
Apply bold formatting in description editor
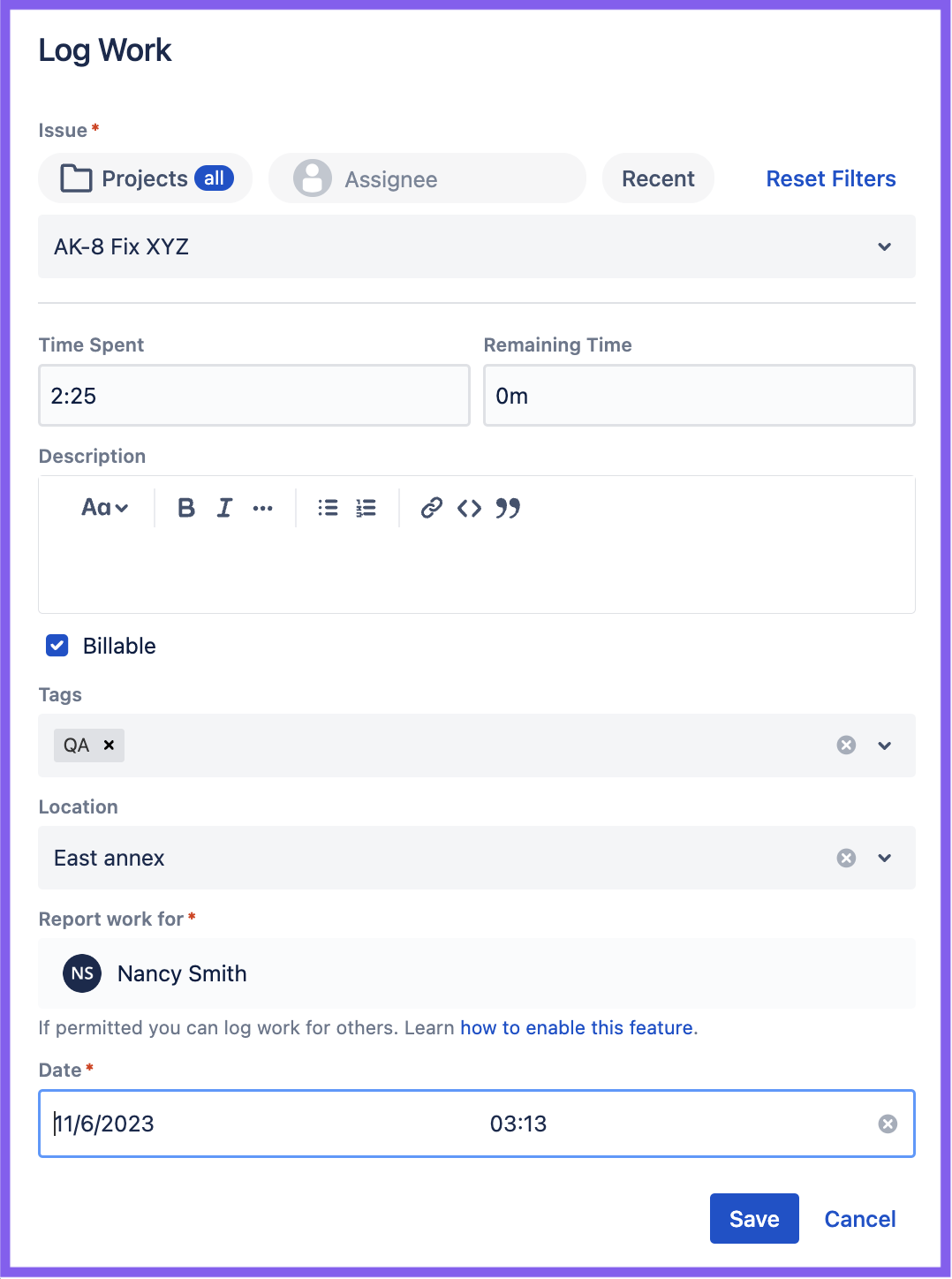point(186,508)
